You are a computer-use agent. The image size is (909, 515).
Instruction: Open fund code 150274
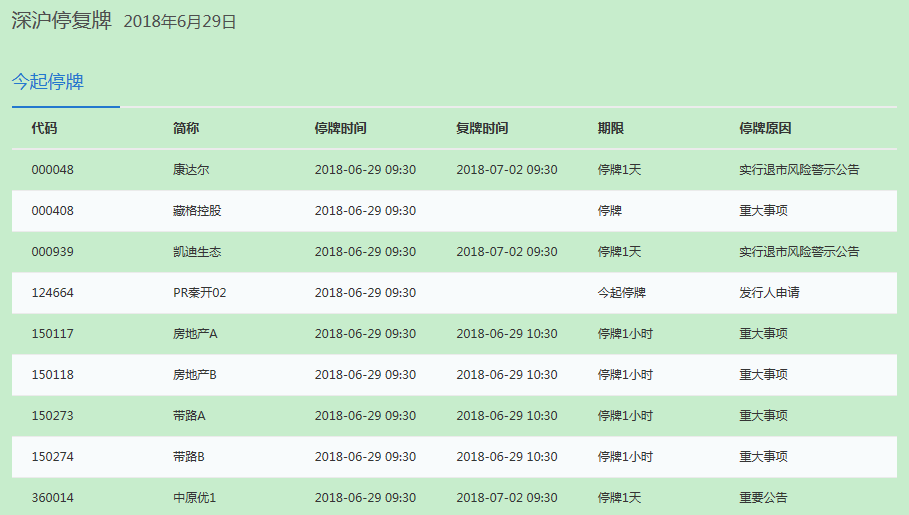[x=52, y=457]
